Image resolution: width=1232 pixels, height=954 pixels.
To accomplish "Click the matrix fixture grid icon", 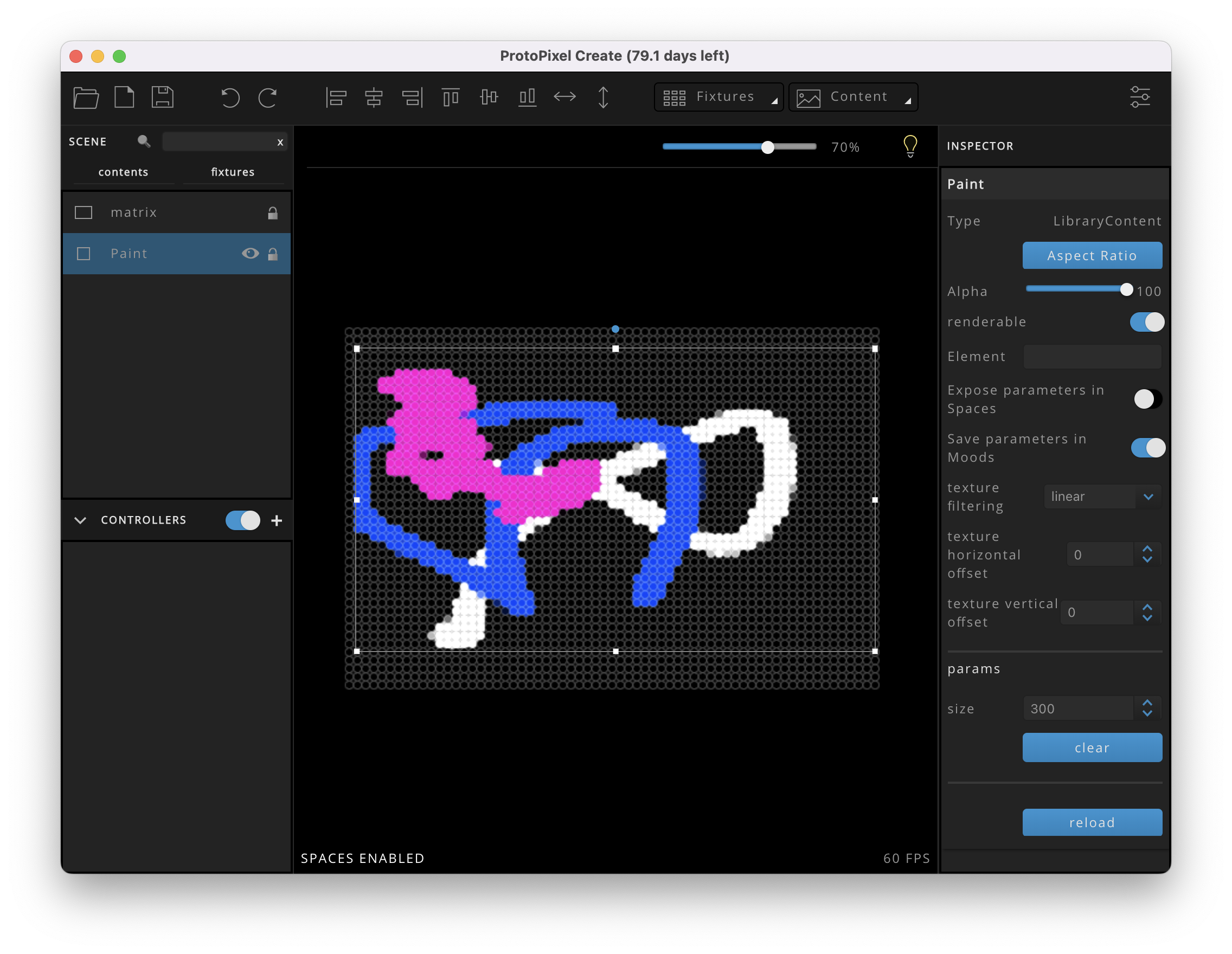I will [x=84, y=212].
